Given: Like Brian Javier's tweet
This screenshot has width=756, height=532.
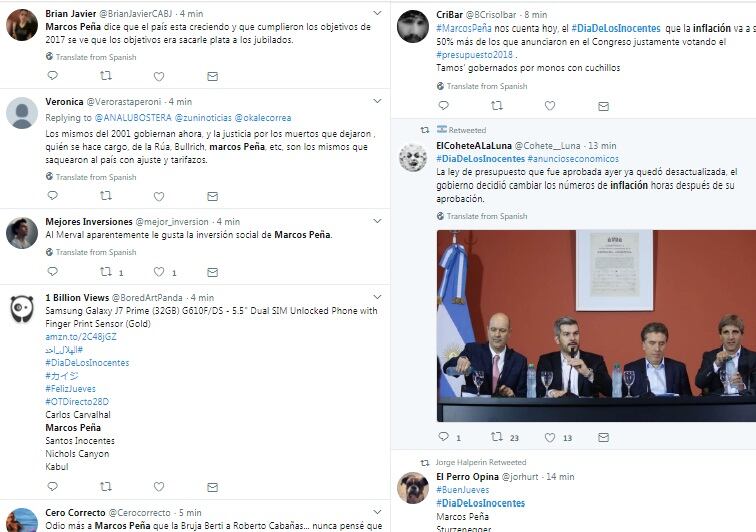Looking at the screenshot, I should [159, 76].
